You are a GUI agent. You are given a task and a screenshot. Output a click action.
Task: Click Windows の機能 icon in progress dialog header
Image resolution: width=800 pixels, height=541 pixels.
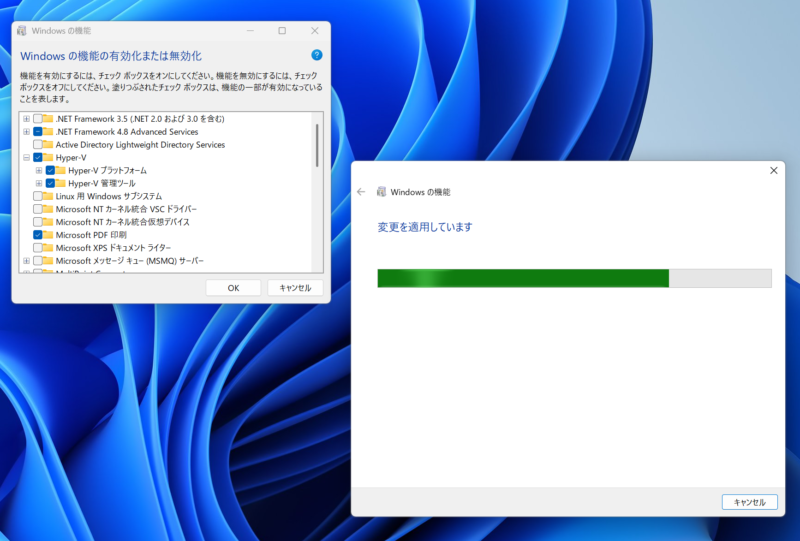[x=381, y=192]
